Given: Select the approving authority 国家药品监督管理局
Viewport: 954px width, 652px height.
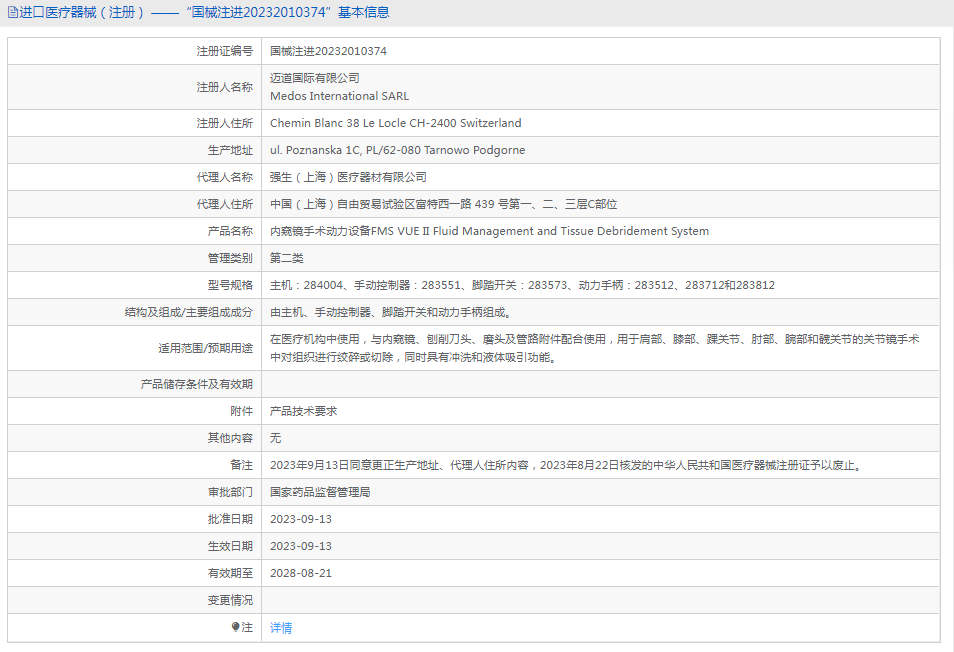Looking at the screenshot, I should click(320, 492).
